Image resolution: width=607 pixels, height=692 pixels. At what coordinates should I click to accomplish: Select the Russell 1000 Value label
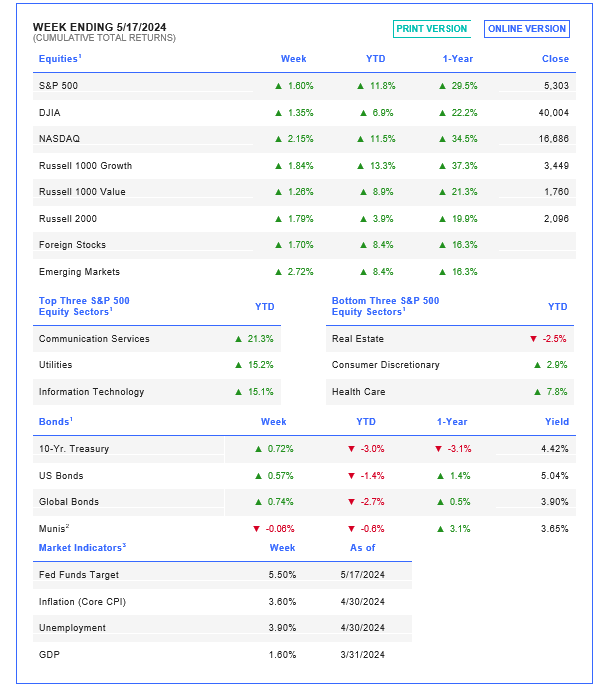(82, 192)
